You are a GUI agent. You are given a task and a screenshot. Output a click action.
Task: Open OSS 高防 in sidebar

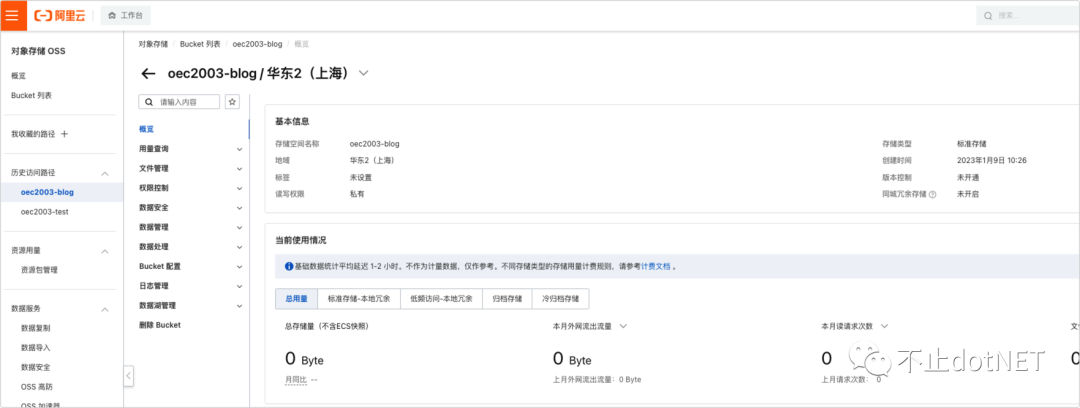tap(36, 387)
